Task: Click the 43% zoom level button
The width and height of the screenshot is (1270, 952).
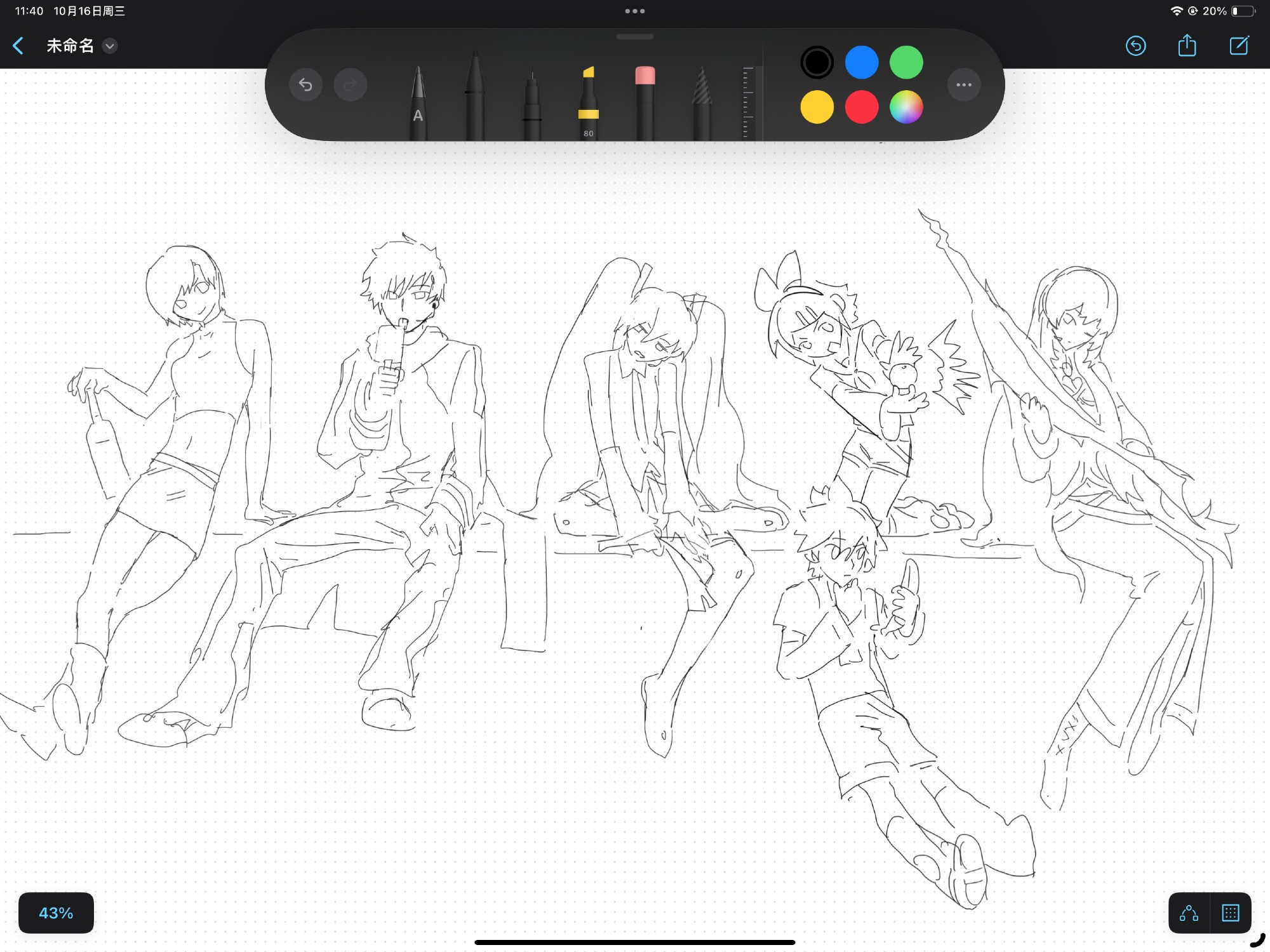Action: [56, 913]
